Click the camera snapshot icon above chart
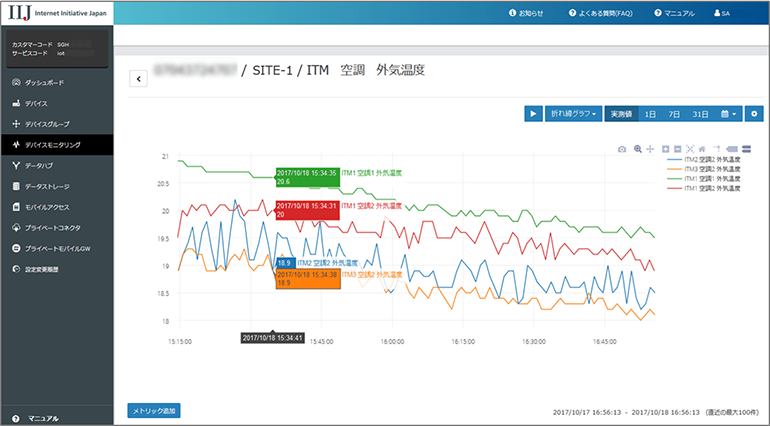 point(622,148)
